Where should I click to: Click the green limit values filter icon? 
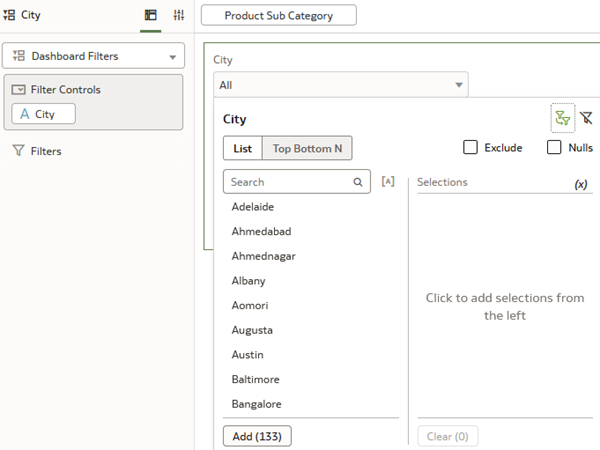click(562, 119)
